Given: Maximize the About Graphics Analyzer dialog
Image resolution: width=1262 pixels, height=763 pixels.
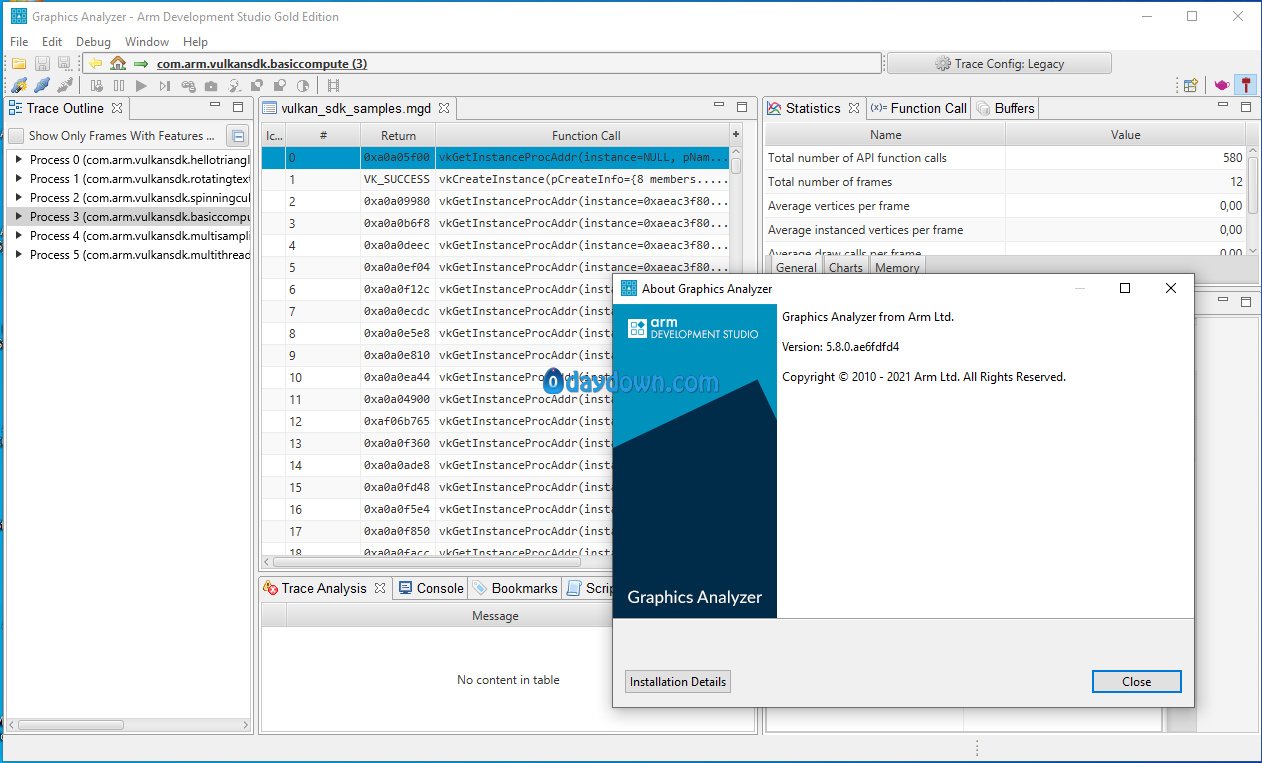Looking at the screenshot, I should tap(1125, 288).
